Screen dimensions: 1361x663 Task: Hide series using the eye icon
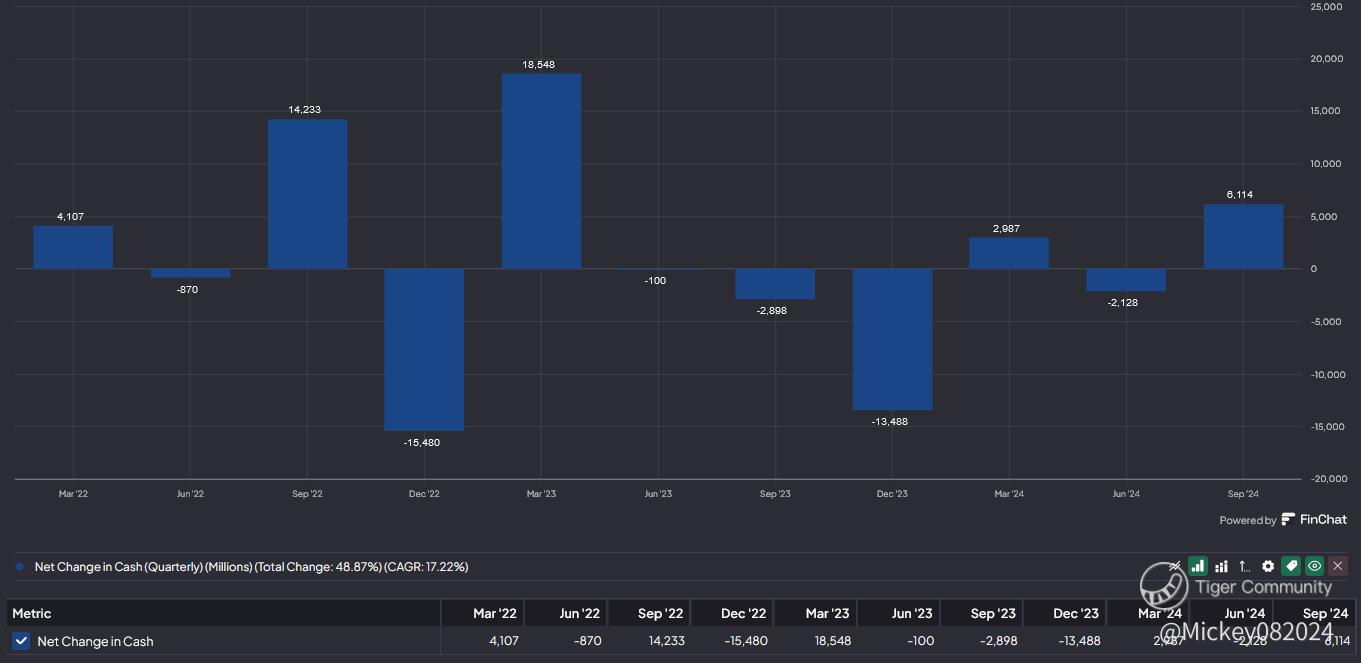tap(1314, 566)
